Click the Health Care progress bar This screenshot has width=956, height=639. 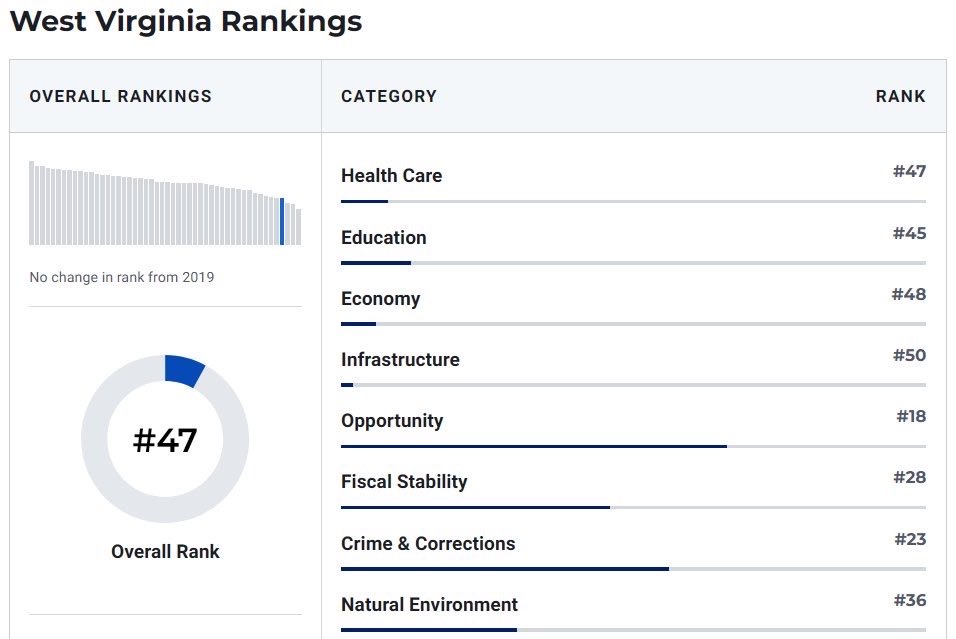point(633,202)
